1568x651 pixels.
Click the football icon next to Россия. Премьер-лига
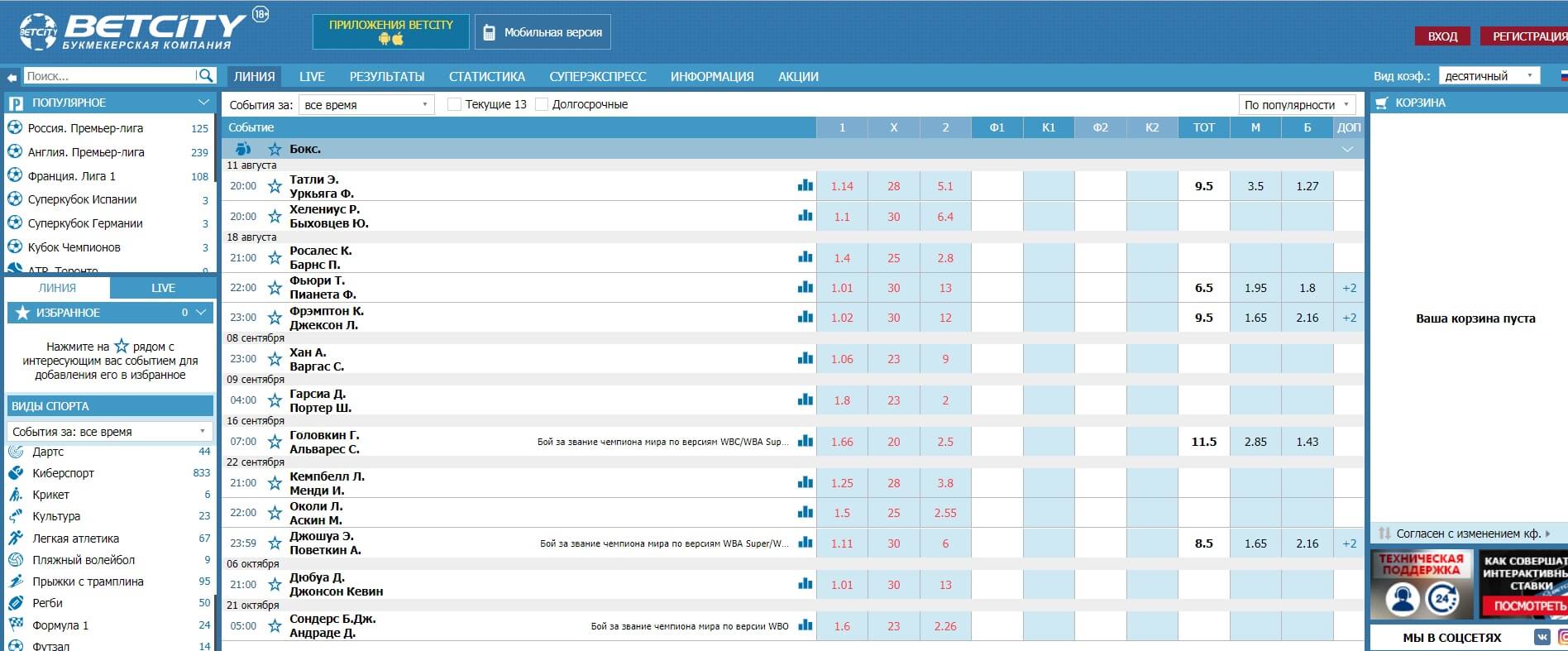click(15, 128)
